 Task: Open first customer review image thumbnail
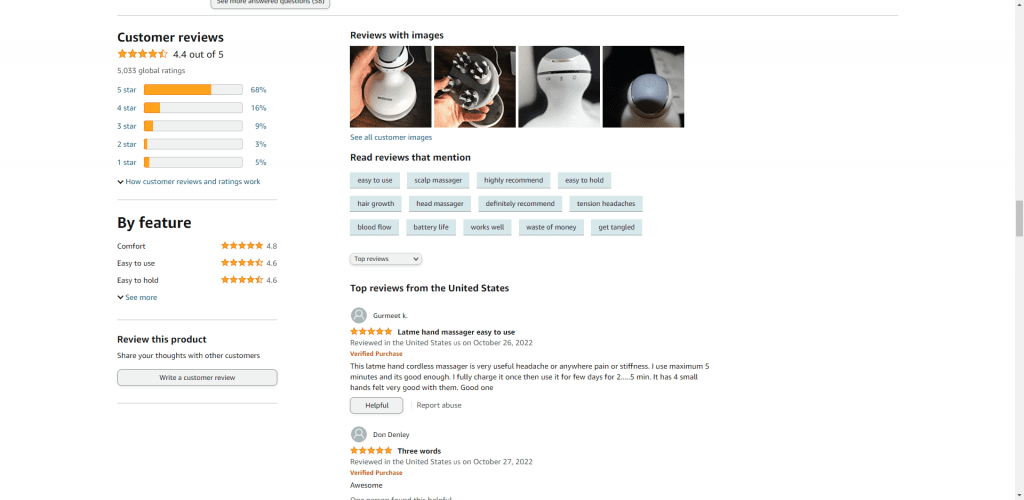(391, 86)
